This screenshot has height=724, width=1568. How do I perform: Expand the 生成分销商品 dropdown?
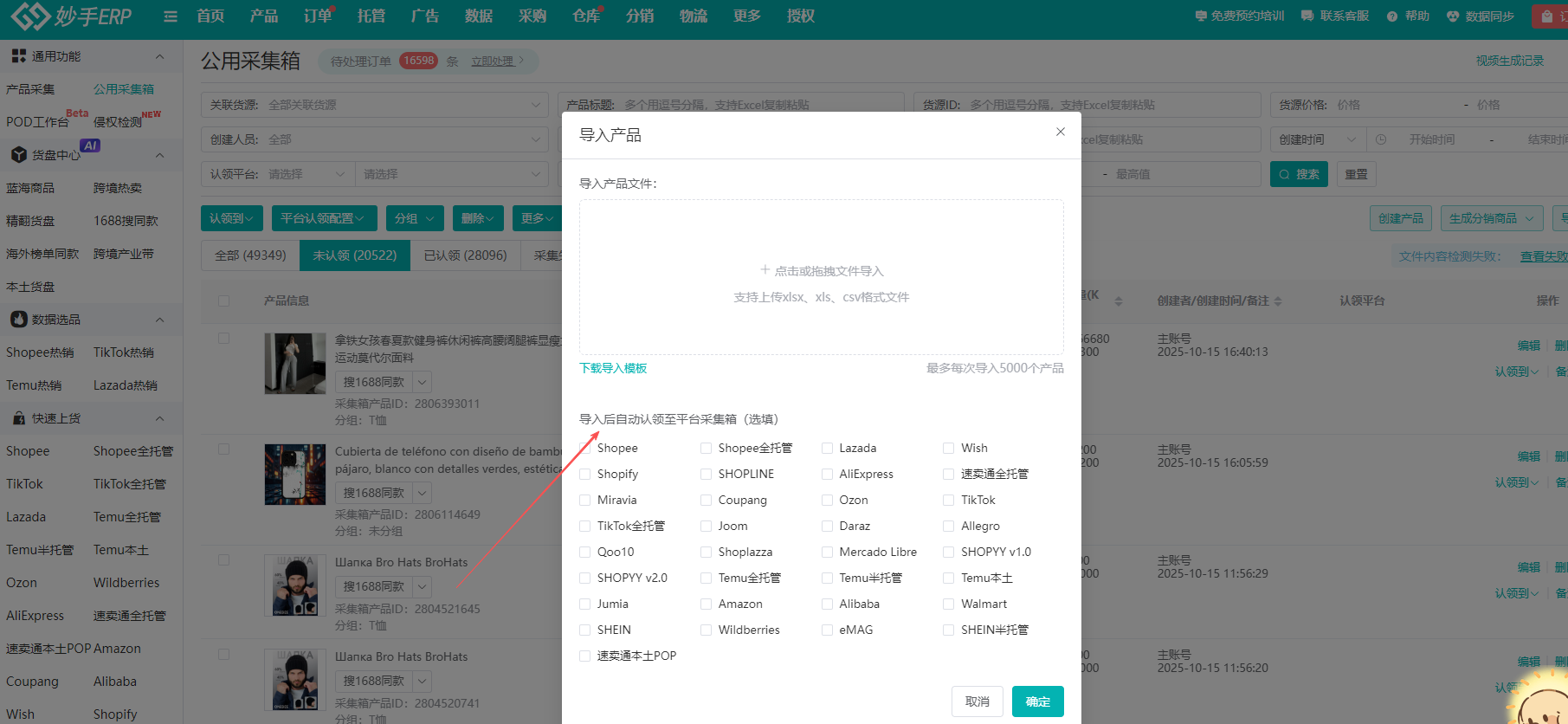(x=1491, y=218)
